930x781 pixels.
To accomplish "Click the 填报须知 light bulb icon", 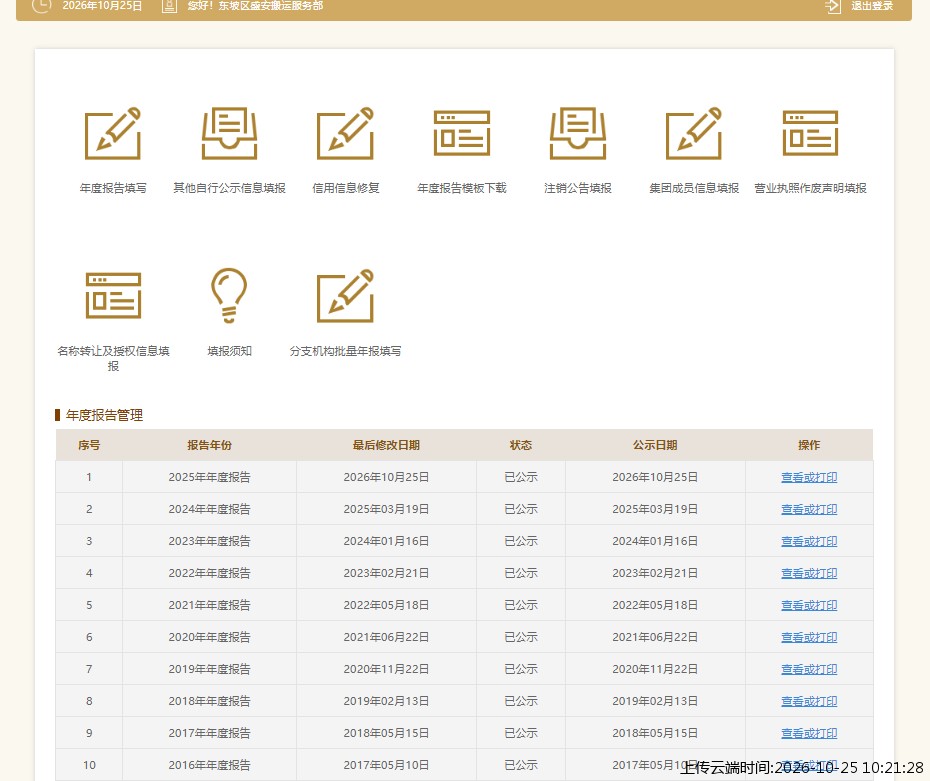I will pos(229,295).
